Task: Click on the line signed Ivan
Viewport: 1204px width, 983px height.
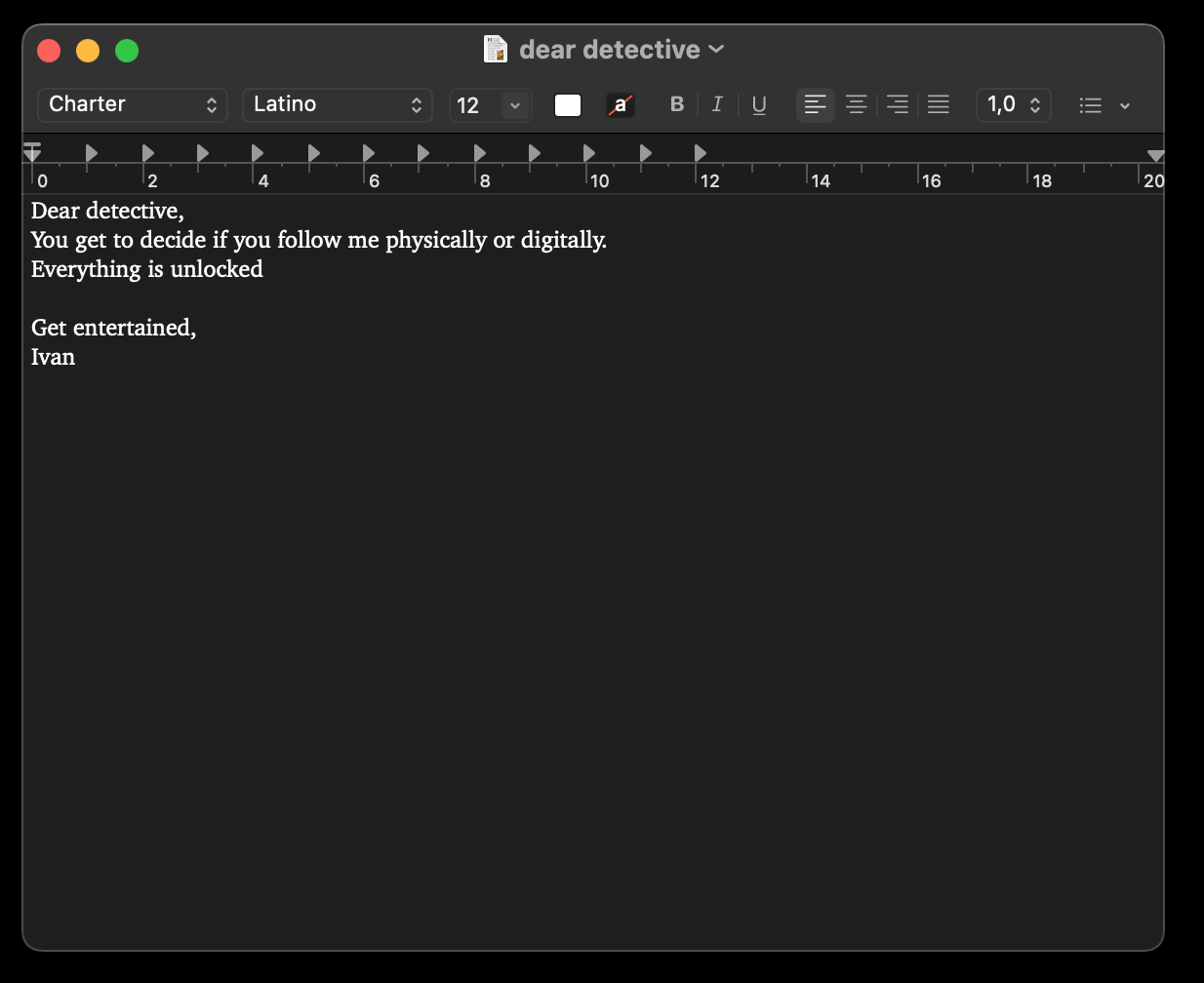Action: tap(54, 357)
